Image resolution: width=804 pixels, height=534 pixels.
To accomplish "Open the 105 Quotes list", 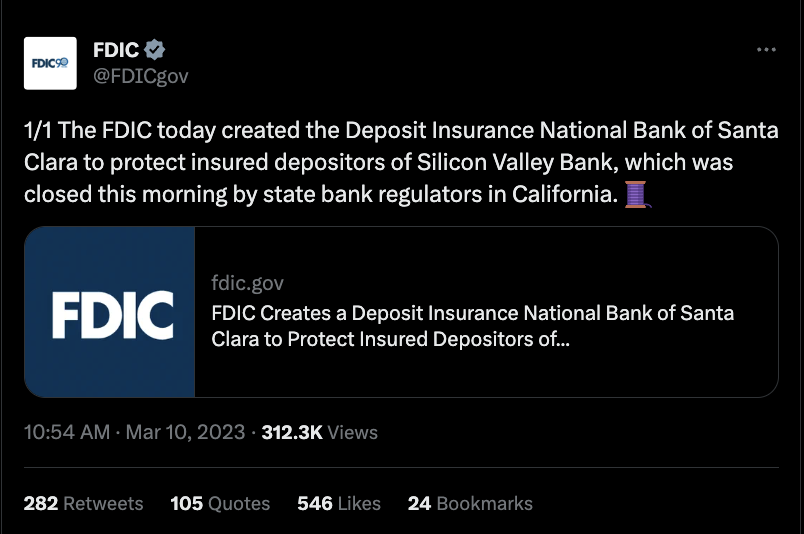I will pyautogui.click(x=220, y=503).
